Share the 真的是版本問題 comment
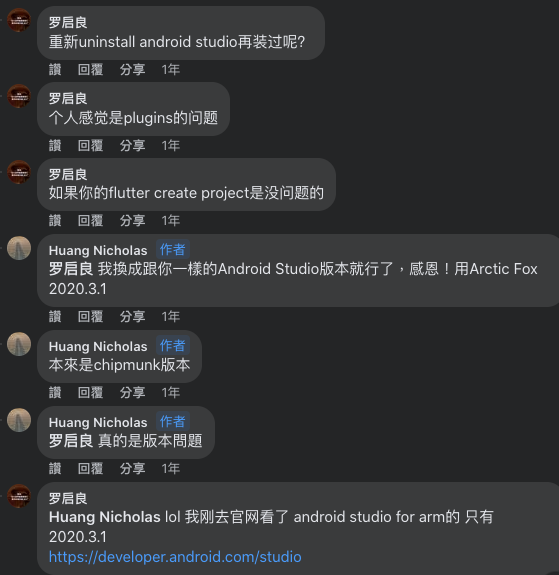 132,468
